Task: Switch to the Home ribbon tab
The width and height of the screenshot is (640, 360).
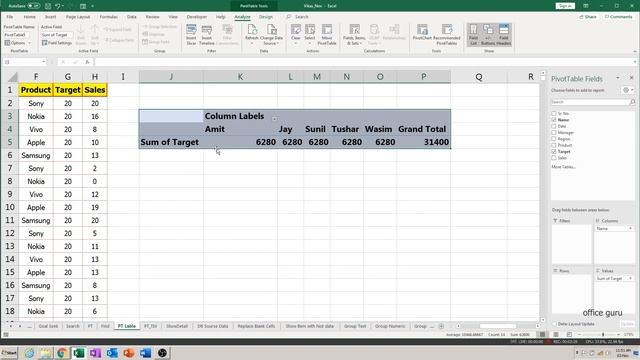Action: pyautogui.click(x=29, y=17)
